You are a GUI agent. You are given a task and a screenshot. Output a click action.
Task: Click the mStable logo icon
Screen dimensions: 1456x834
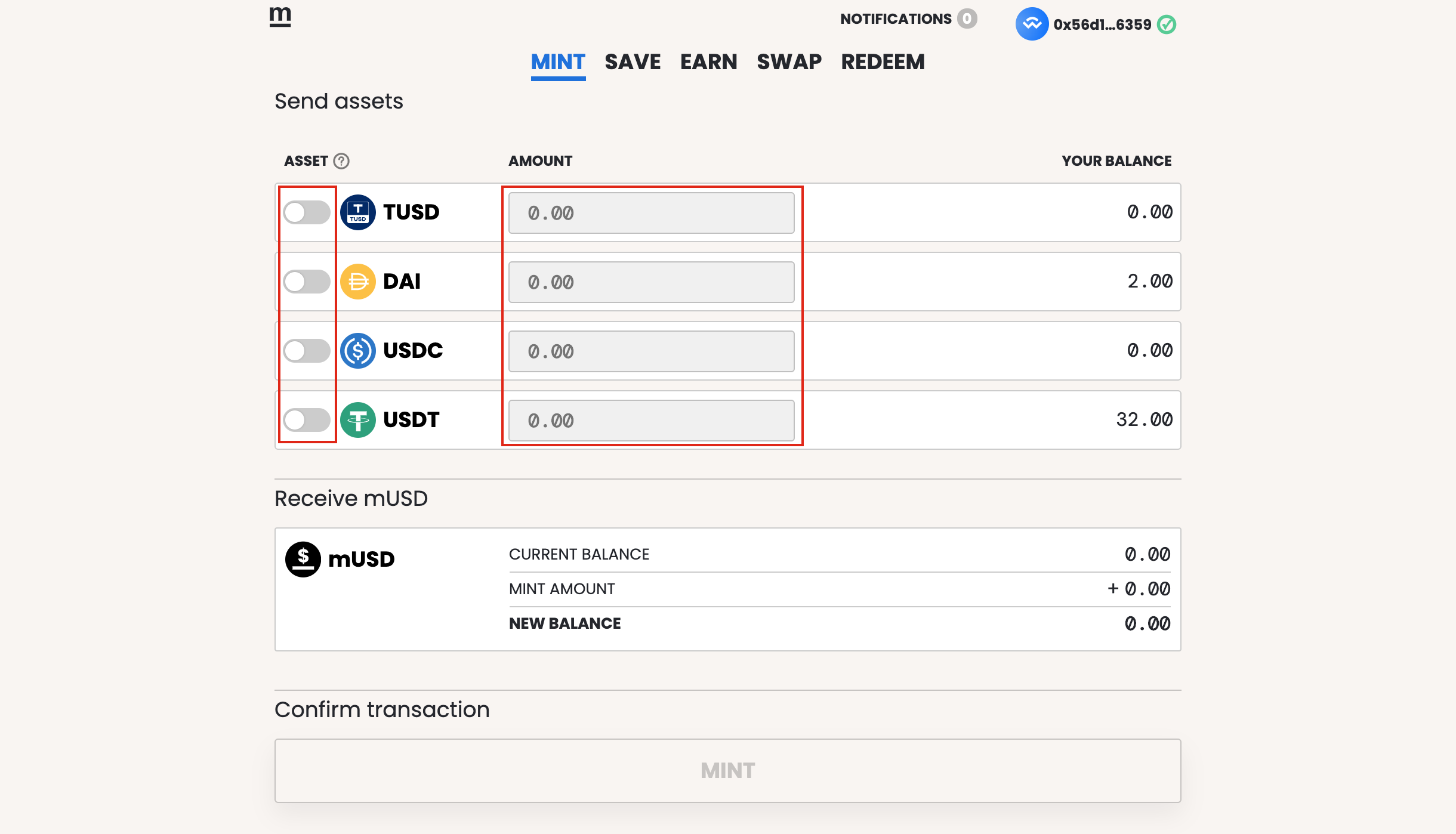(280, 17)
